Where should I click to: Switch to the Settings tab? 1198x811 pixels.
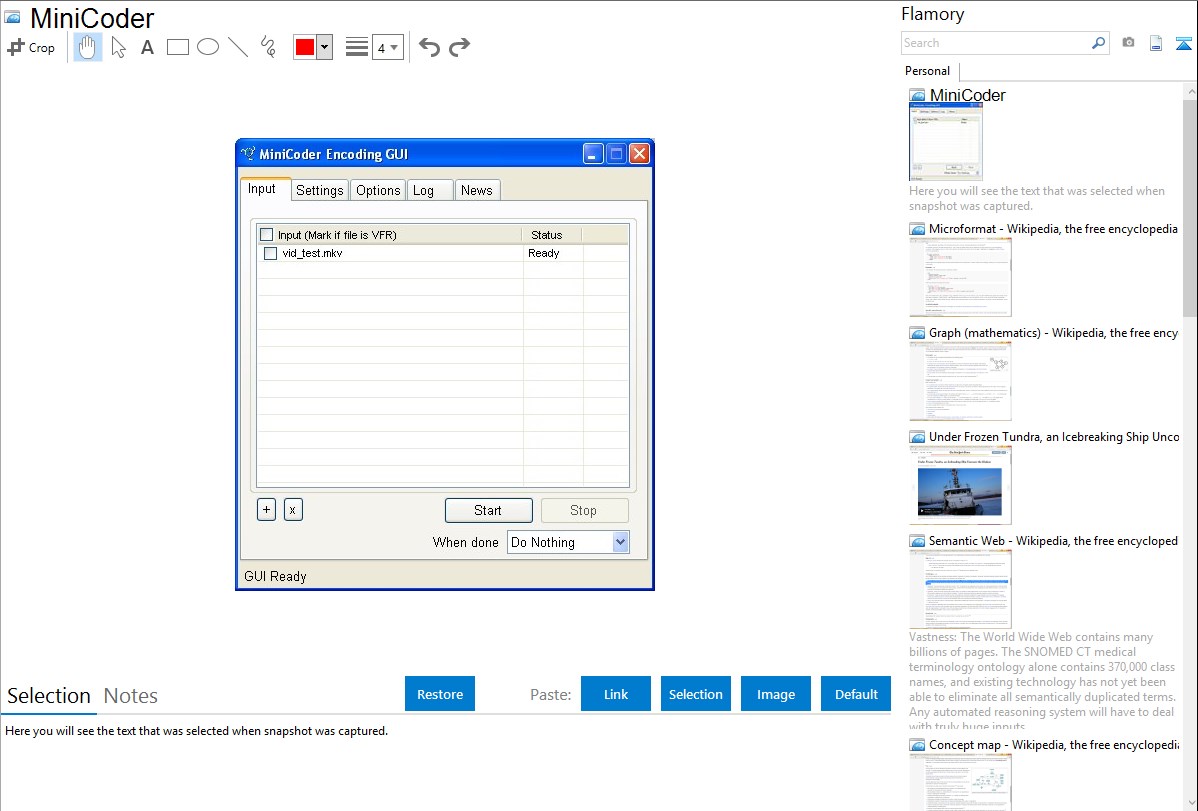tap(319, 190)
